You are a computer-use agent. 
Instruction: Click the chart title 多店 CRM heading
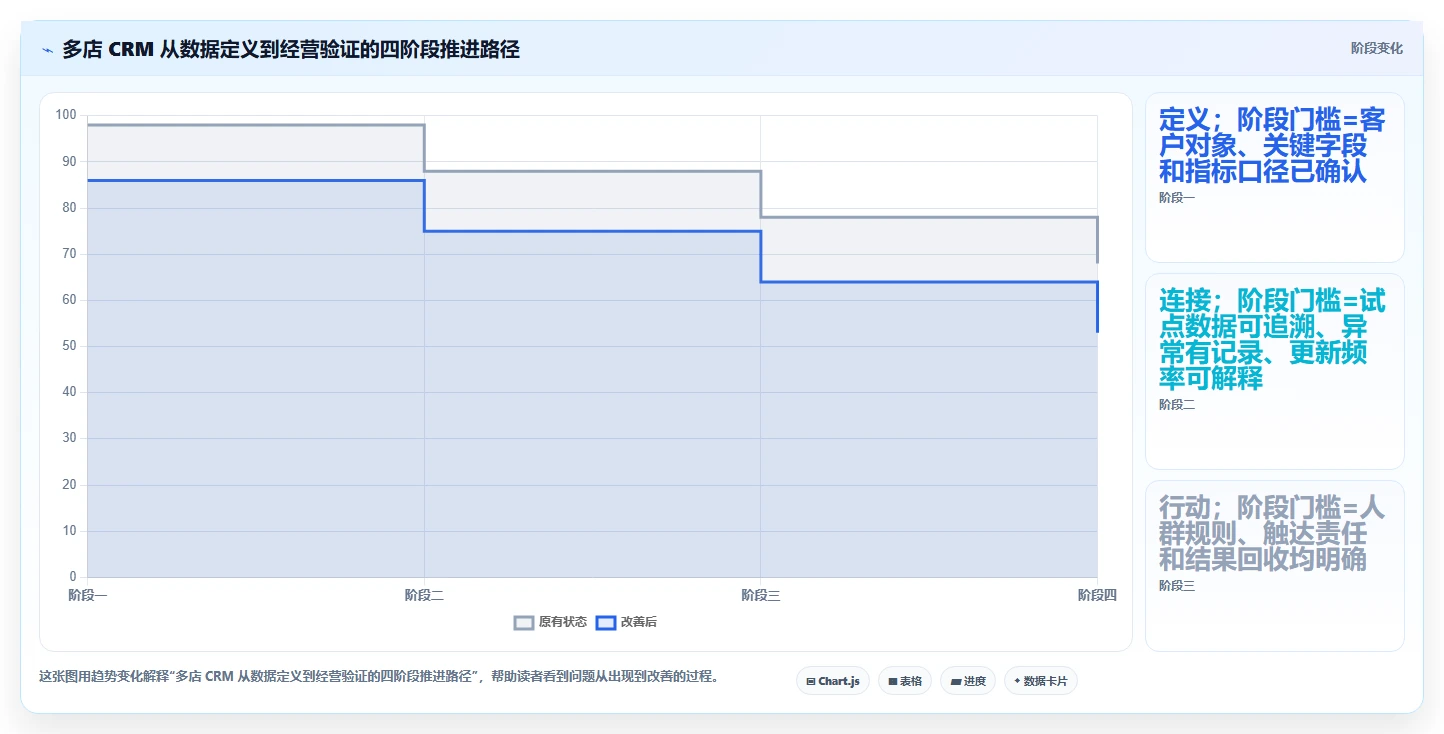click(291, 49)
